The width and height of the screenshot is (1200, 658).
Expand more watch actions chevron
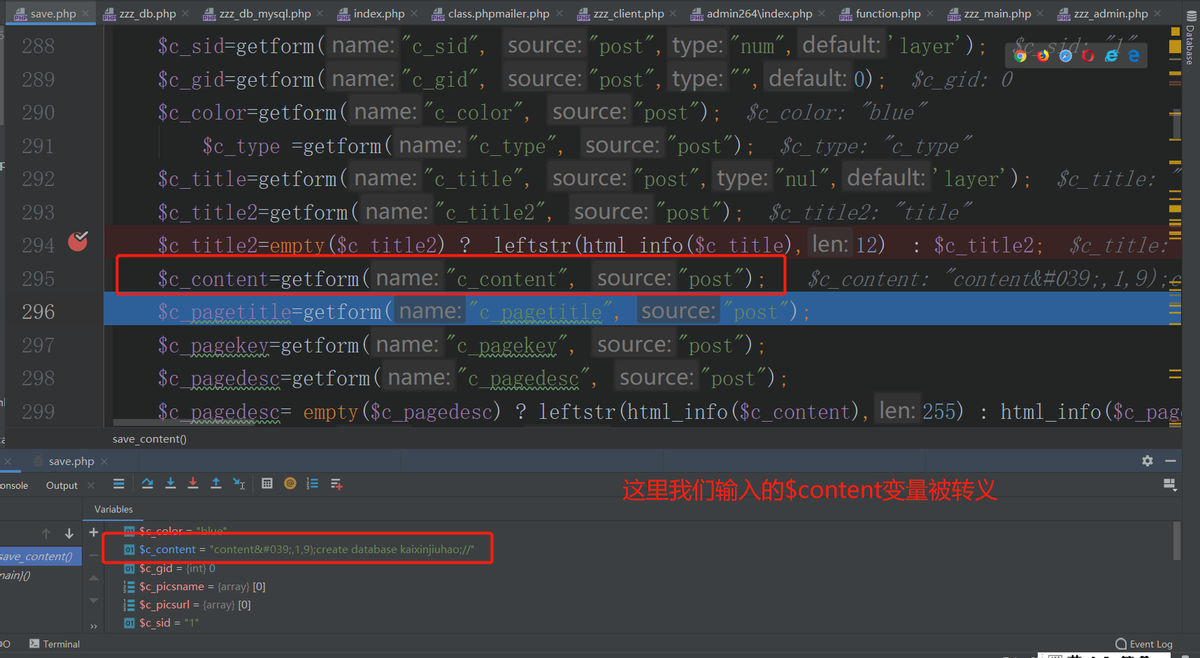(94, 626)
